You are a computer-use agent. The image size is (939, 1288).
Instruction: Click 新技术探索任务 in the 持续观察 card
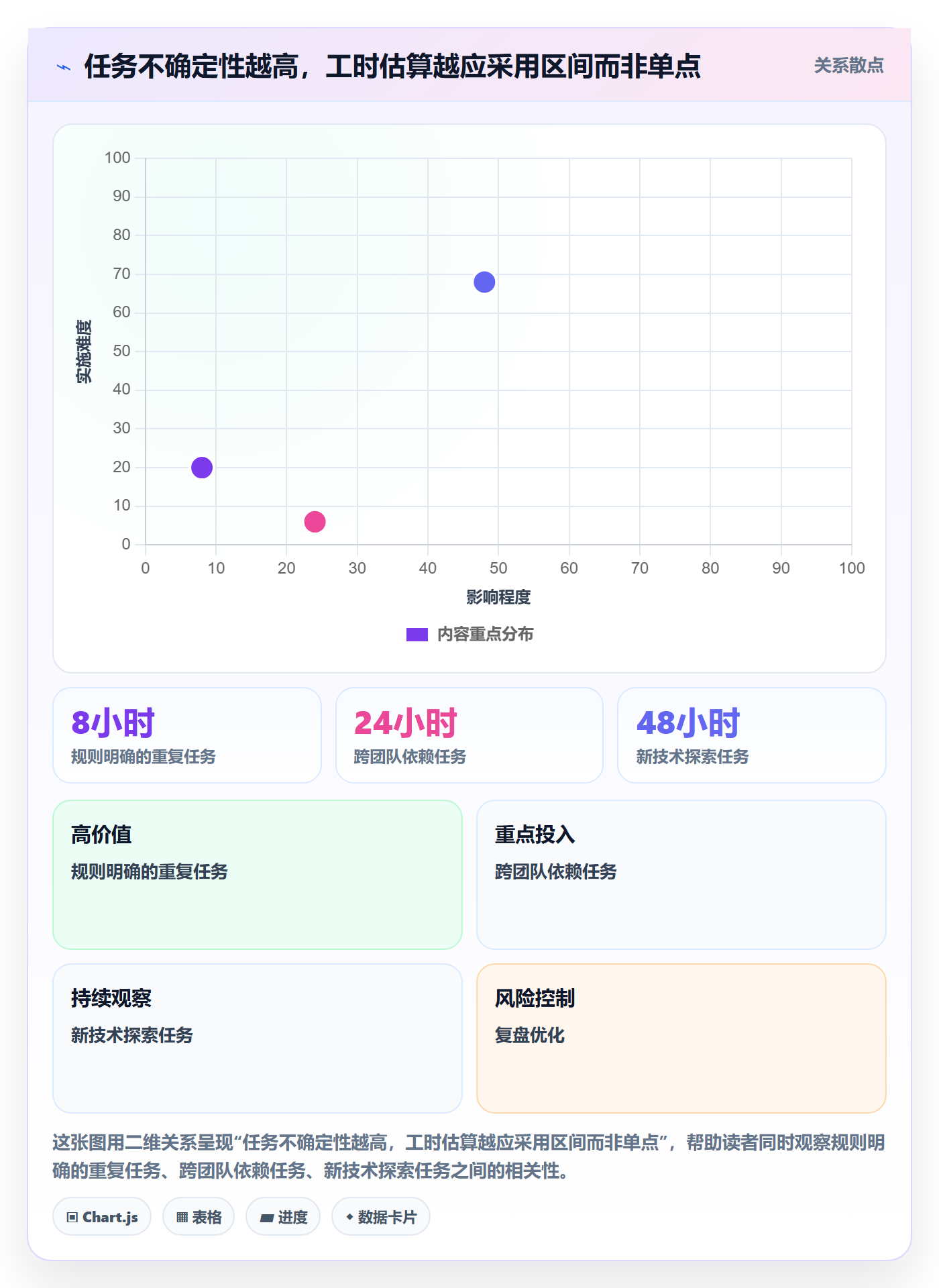[x=132, y=1035]
